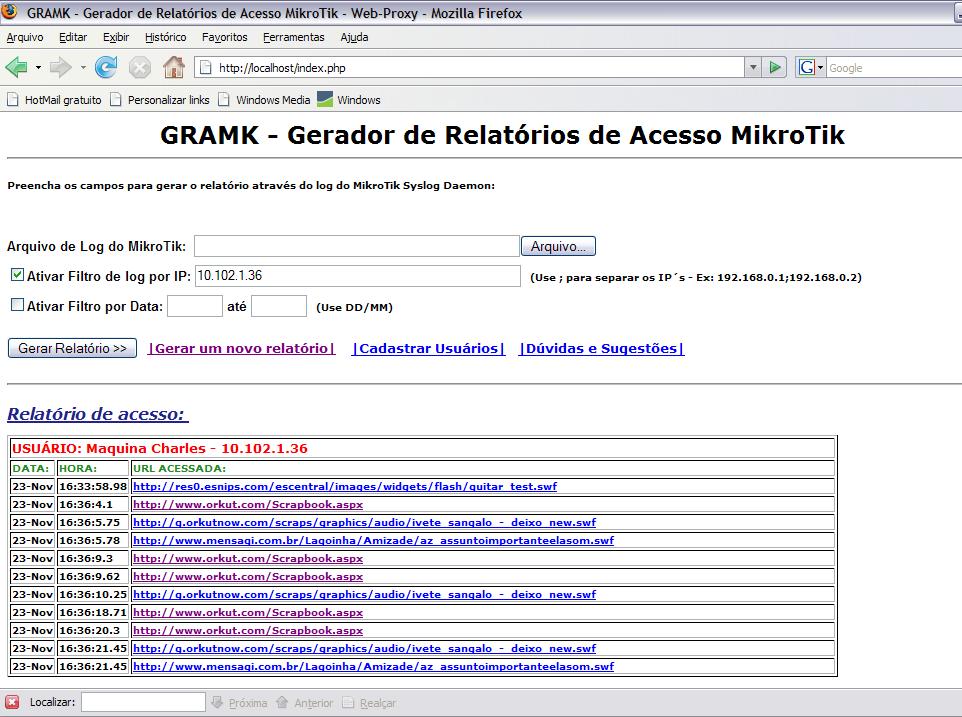Viewport: 962px width, 717px height.
Task: Open the Ferramentas menu
Action: 294,37
